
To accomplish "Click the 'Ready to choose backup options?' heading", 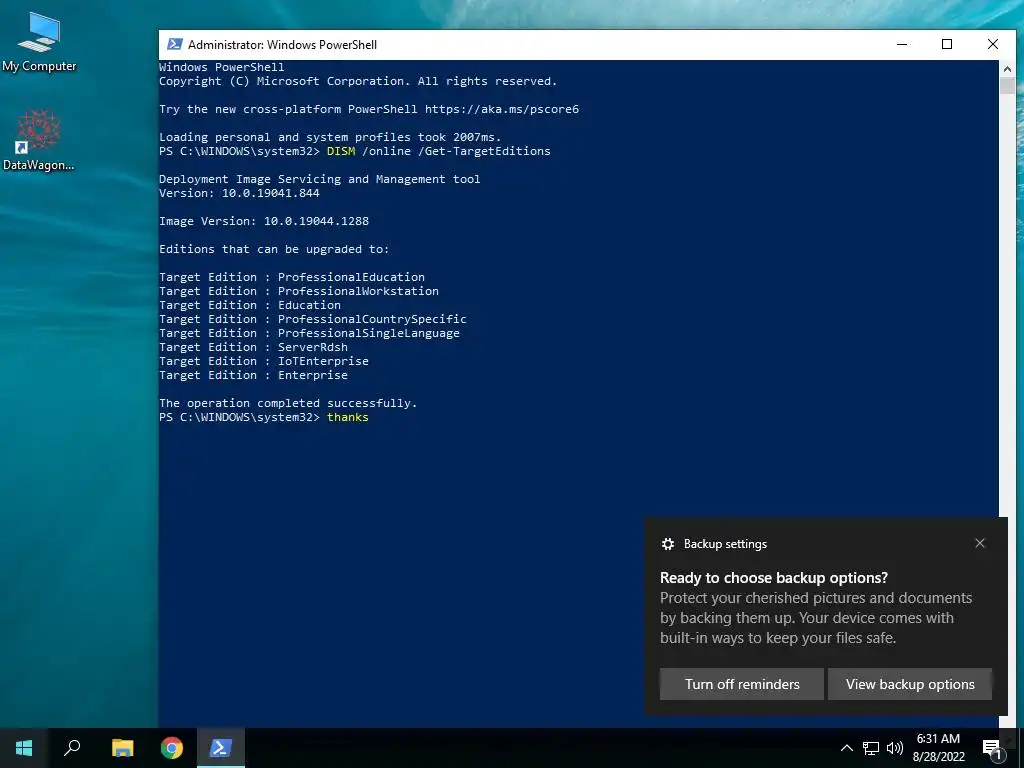I will click(x=774, y=578).
